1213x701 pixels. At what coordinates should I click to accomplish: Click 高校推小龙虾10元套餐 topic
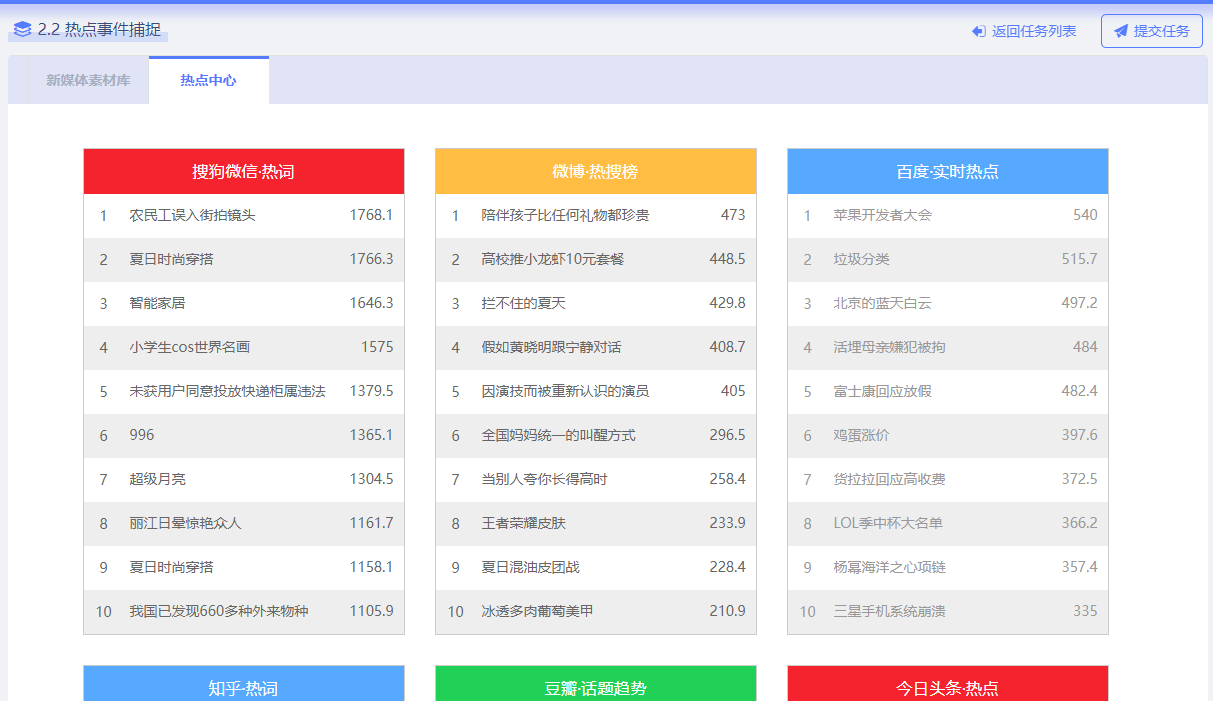552,259
